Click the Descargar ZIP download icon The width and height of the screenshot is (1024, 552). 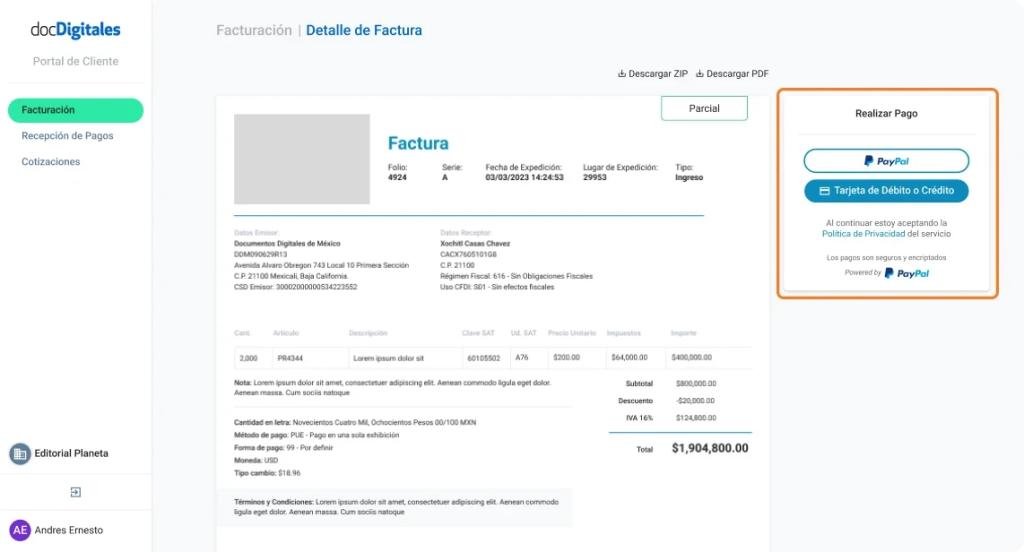click(622, 74)
